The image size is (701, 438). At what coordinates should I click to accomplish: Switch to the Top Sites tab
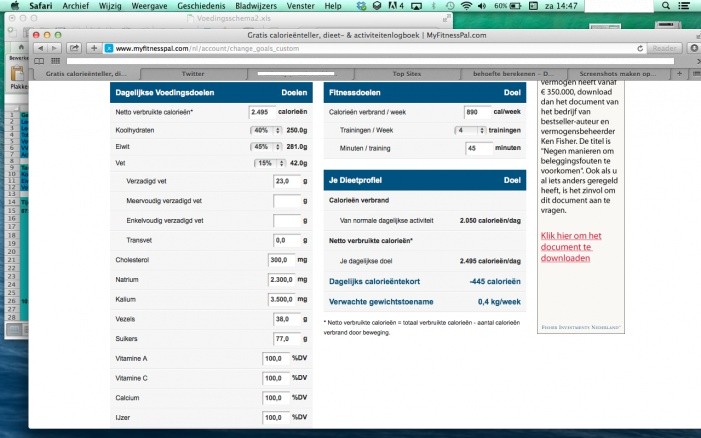click(x=406, y=73)
